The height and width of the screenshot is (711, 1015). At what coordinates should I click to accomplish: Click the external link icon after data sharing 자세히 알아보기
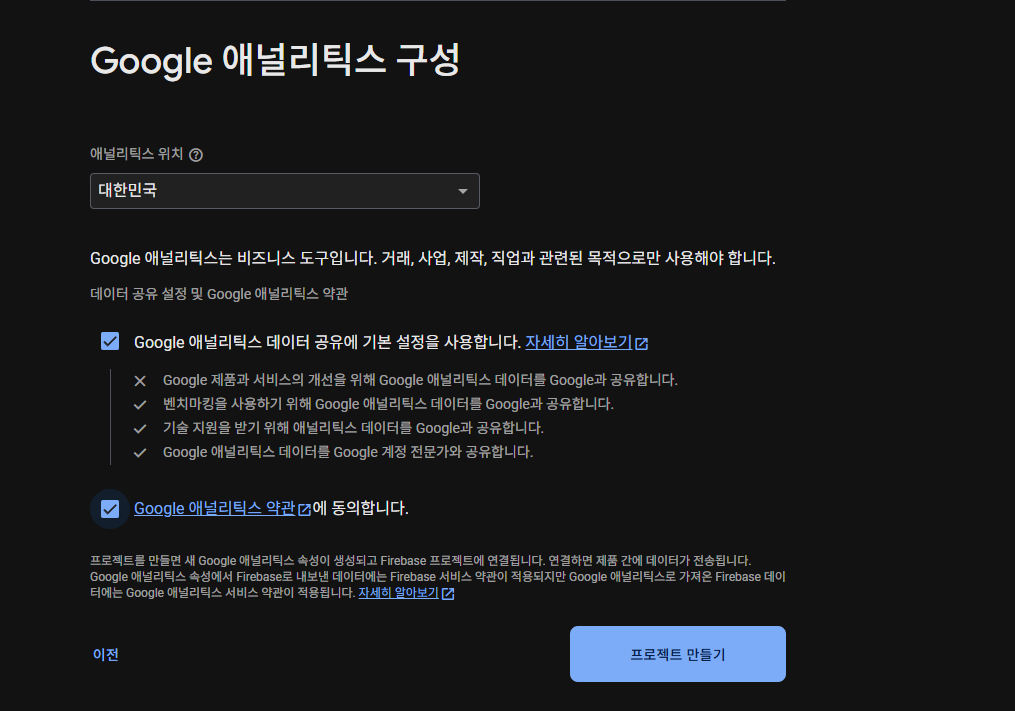[x=641, y=343]
